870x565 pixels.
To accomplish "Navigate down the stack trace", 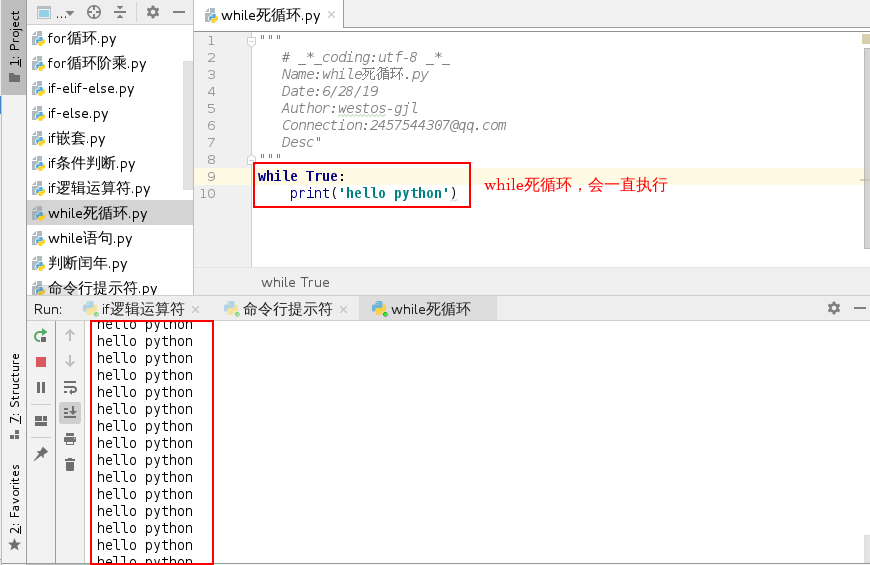I will point(70,361).
